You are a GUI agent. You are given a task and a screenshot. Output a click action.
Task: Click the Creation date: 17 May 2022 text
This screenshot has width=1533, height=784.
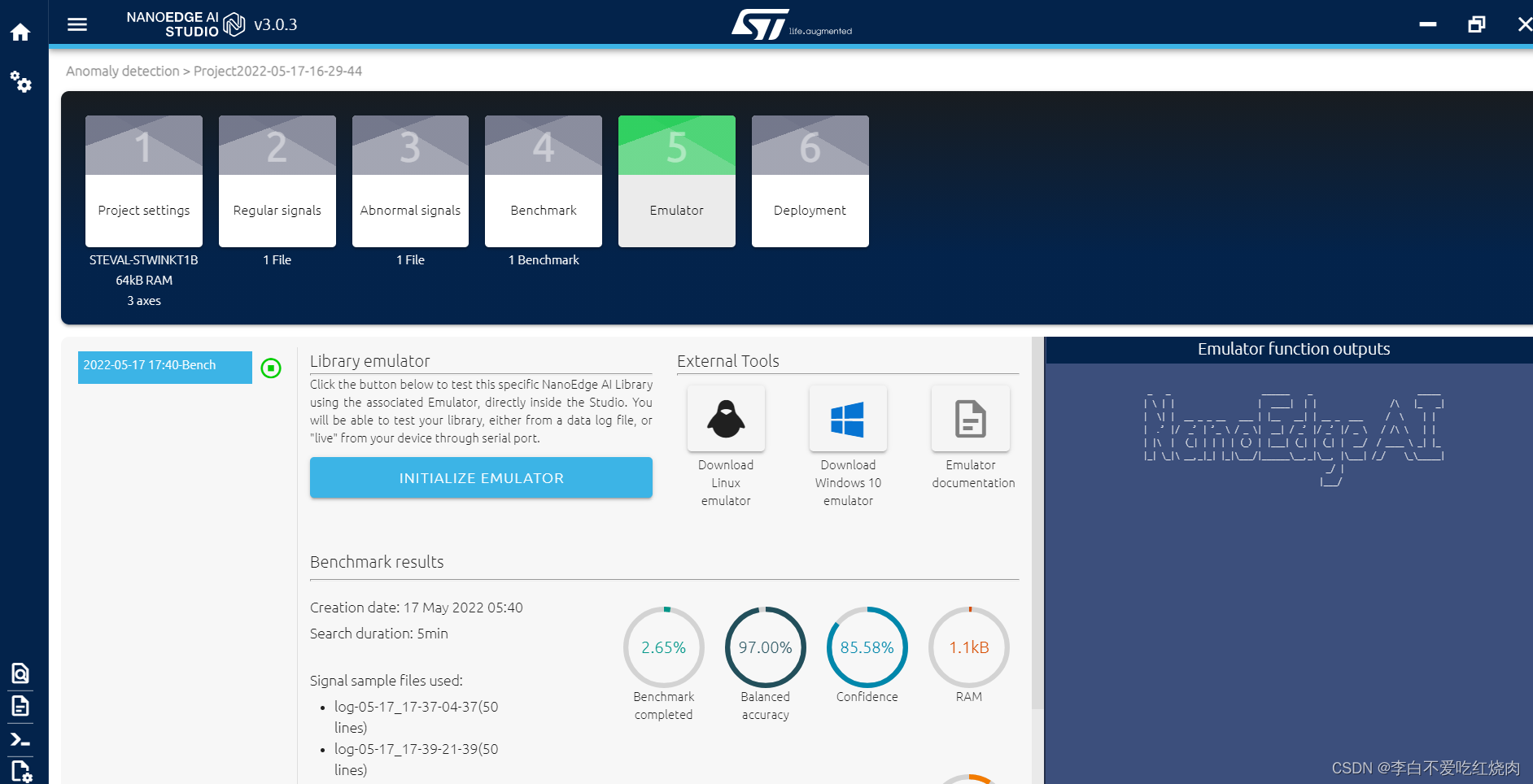point(417,608)
